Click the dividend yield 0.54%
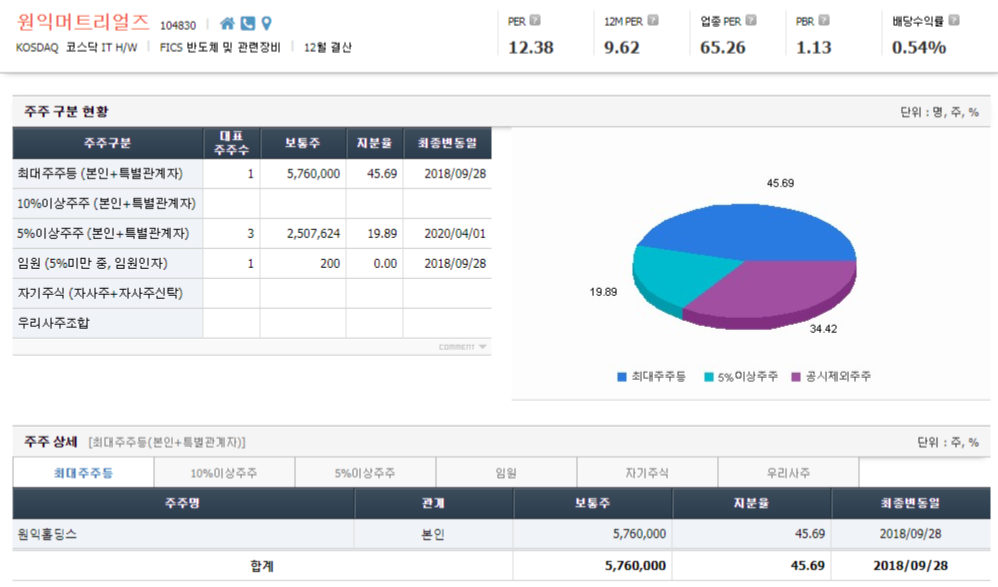Image resolution: width=998 pixels, height=587 pixels. pyautogui.click(x=918, y=48)
